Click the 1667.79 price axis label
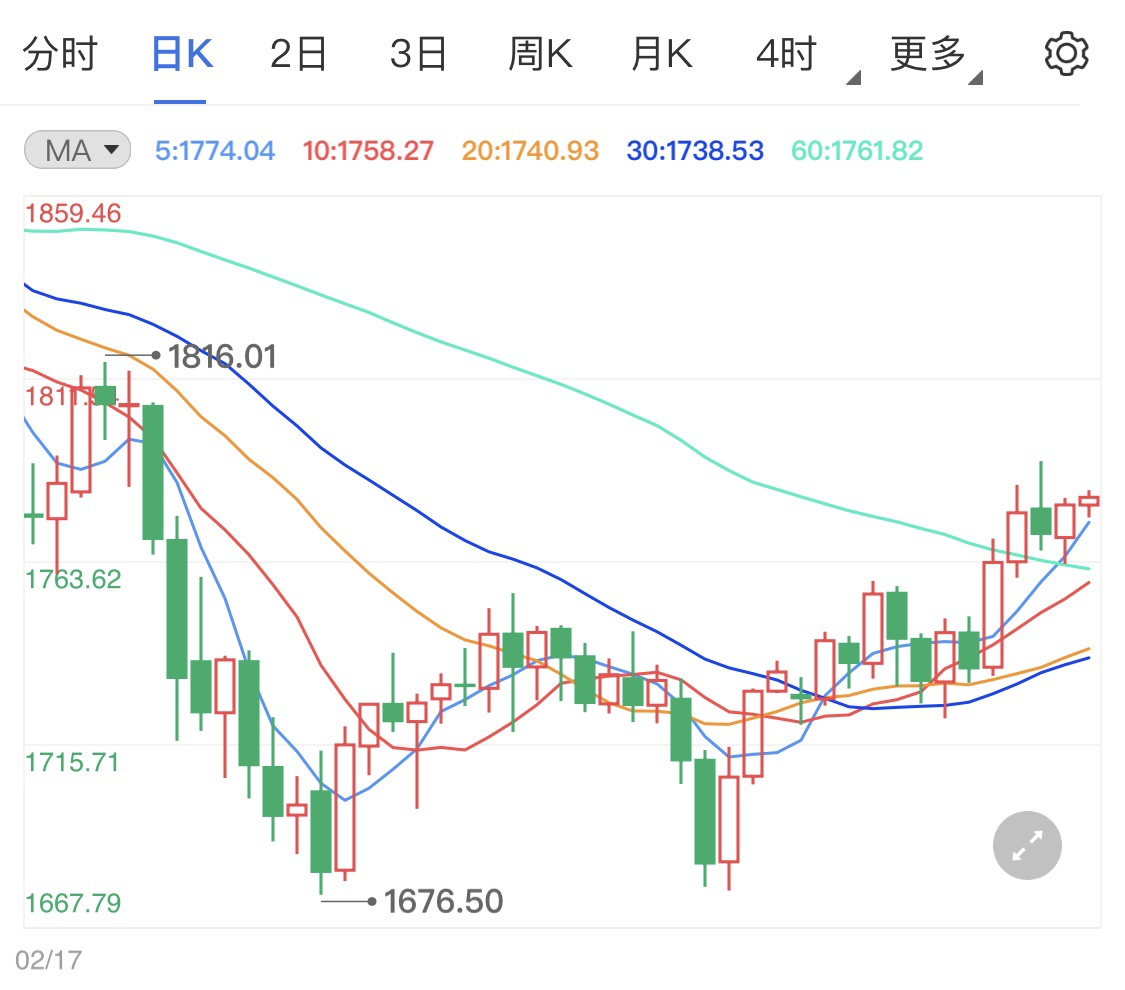The width and height of the screenshot is (1125, 990). (73, 902)
